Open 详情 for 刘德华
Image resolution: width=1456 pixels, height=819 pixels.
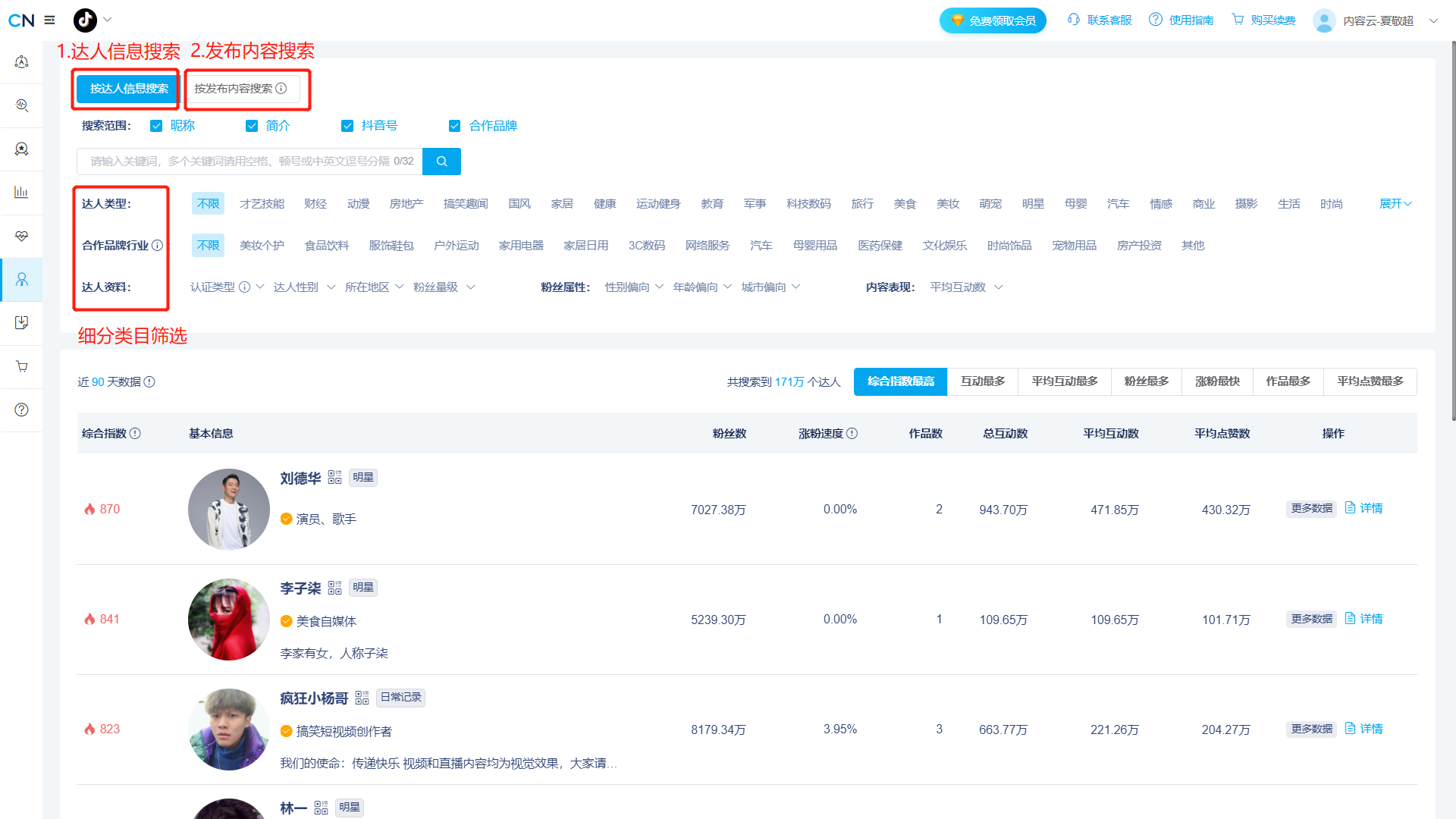coord(1363,508)
